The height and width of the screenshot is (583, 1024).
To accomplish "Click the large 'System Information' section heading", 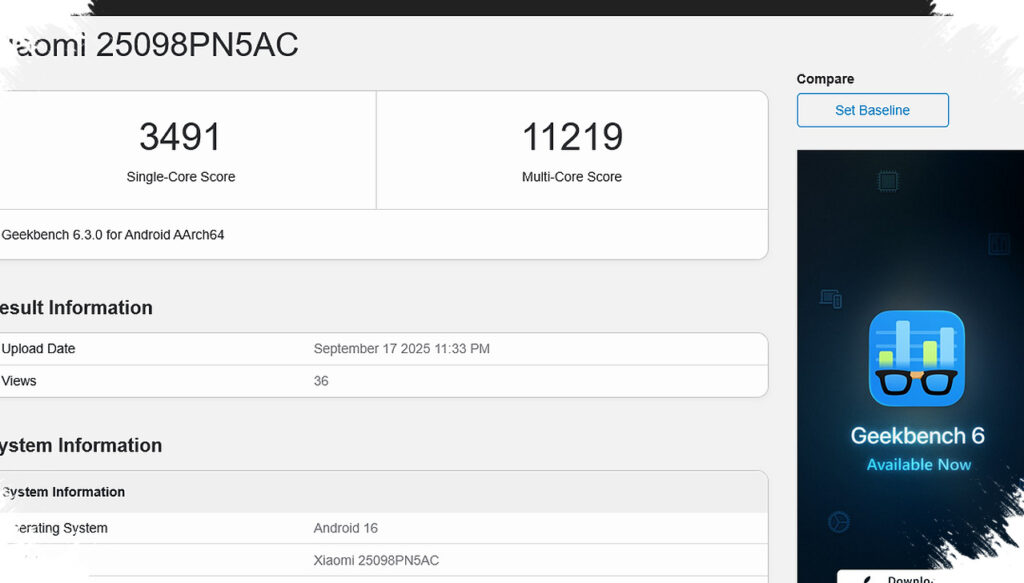I will click(x=80, y=445).
